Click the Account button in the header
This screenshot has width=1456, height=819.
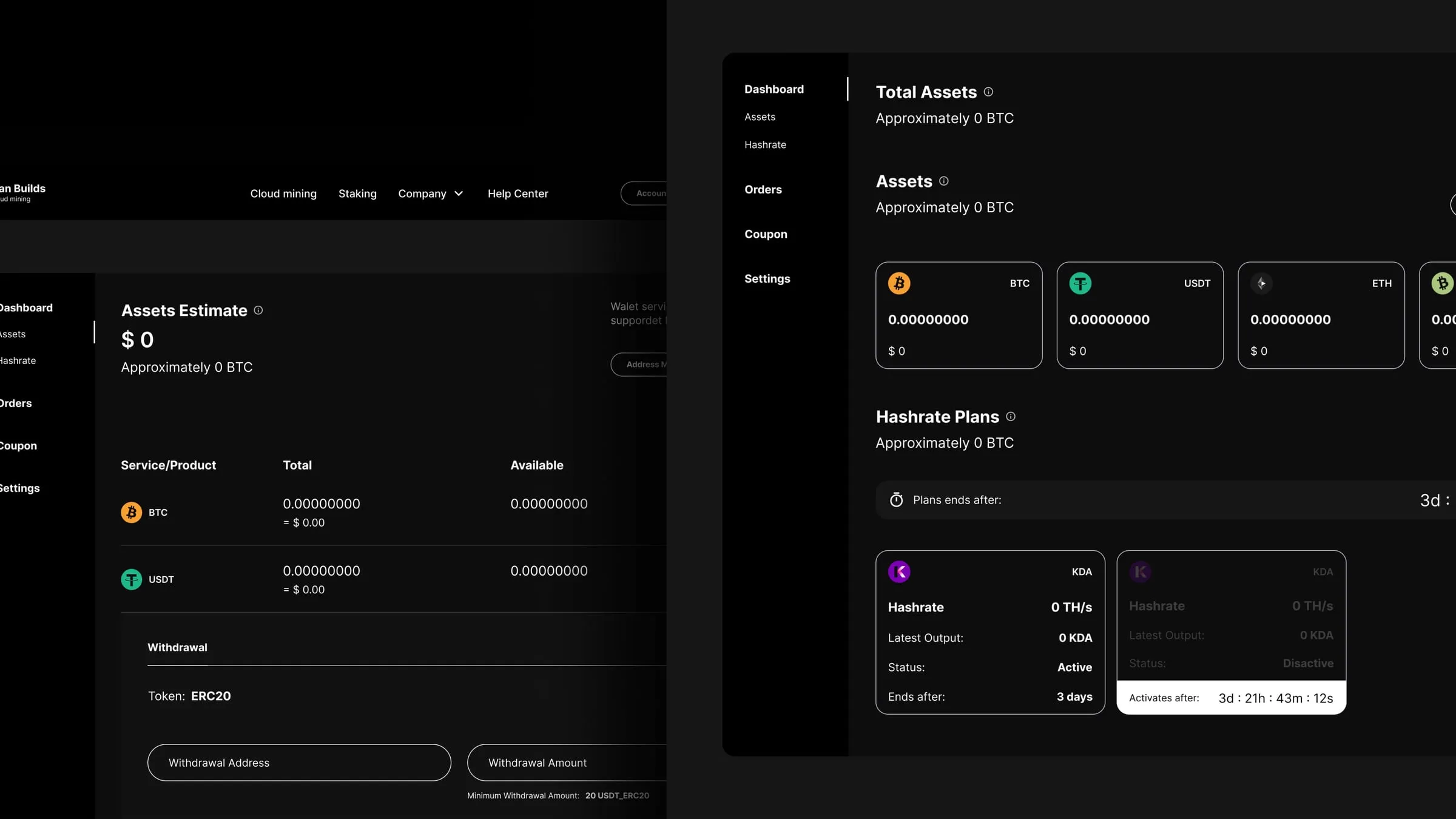(x=644, y=194)
